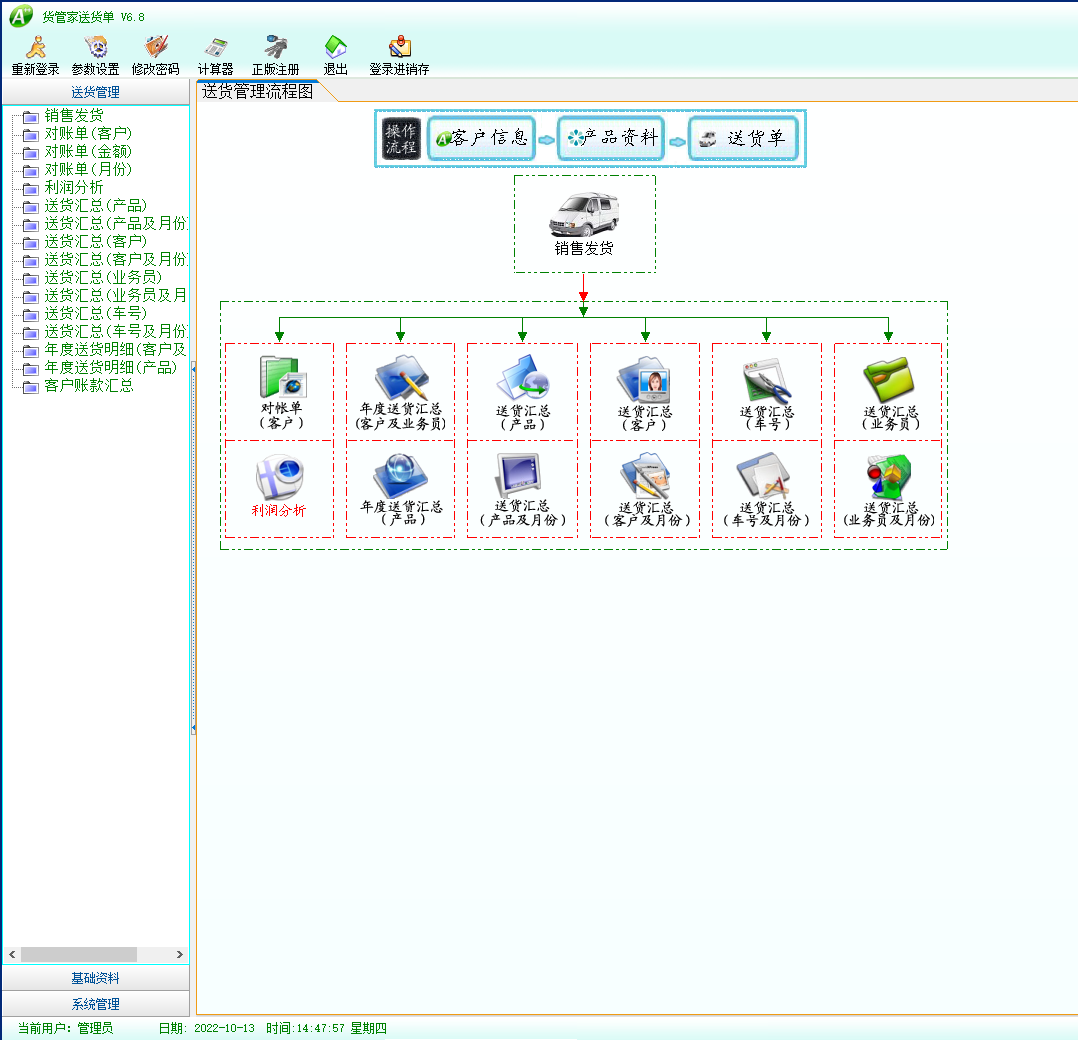The image size is (1078, 1040).
Task: Click the 送货单 workflow step button
Action: click(x=743, y=139)
